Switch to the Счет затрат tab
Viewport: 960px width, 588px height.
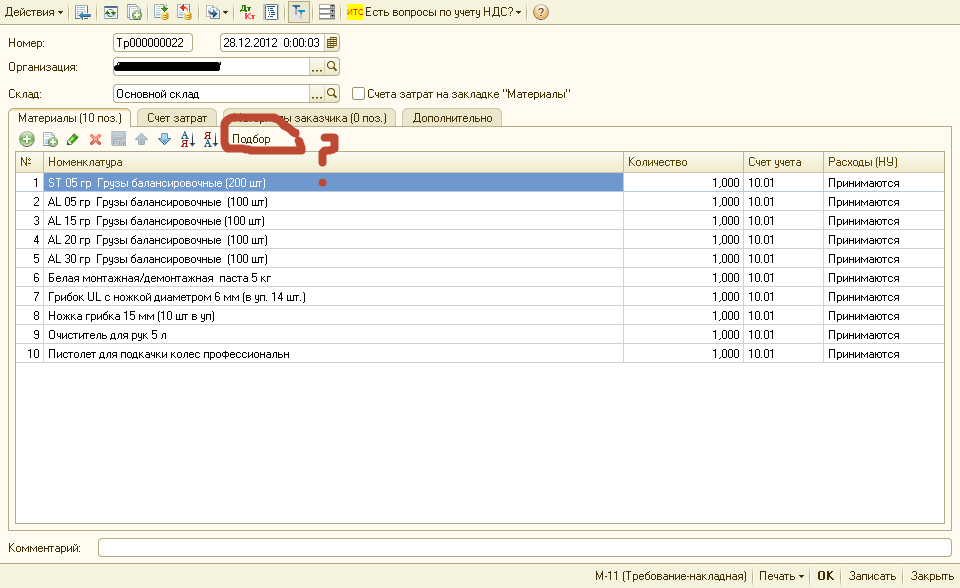pos(177,118)
